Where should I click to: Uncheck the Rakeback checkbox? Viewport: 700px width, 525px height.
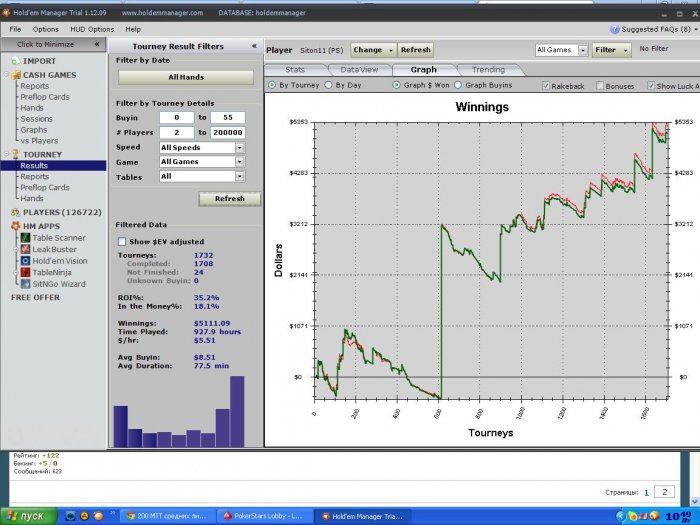(x=545, y=86)
